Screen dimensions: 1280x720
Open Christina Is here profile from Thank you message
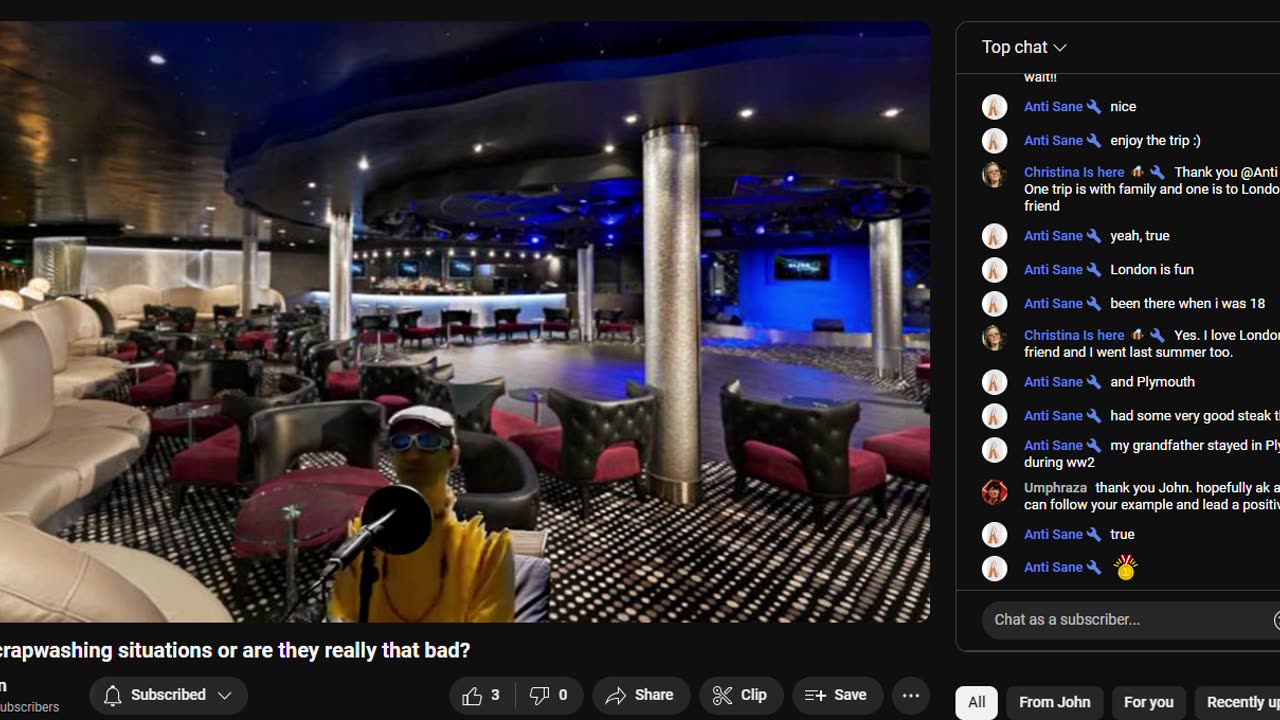coord(1074,173)
